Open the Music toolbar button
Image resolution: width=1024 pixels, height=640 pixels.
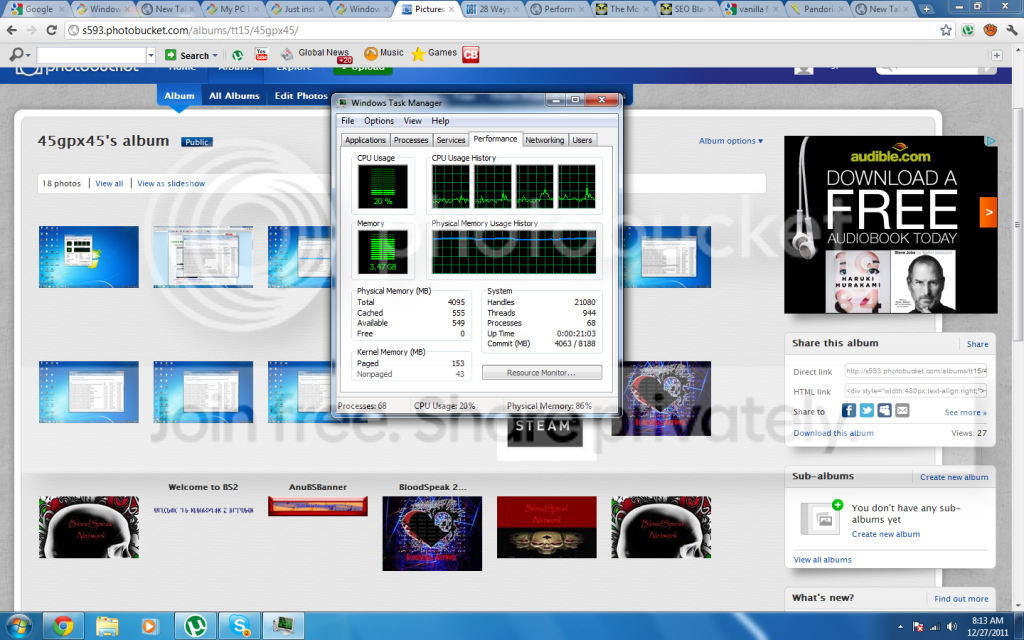tap(384, 53)
